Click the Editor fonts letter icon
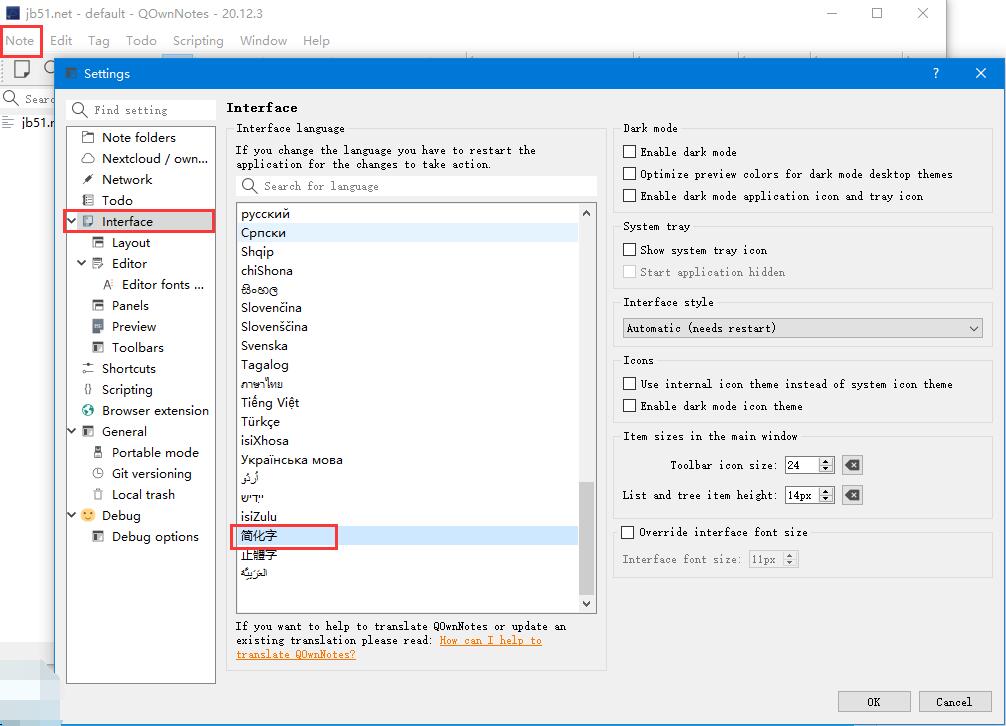Viewport: 1006px width, 726px height. (x=108, y=285)
